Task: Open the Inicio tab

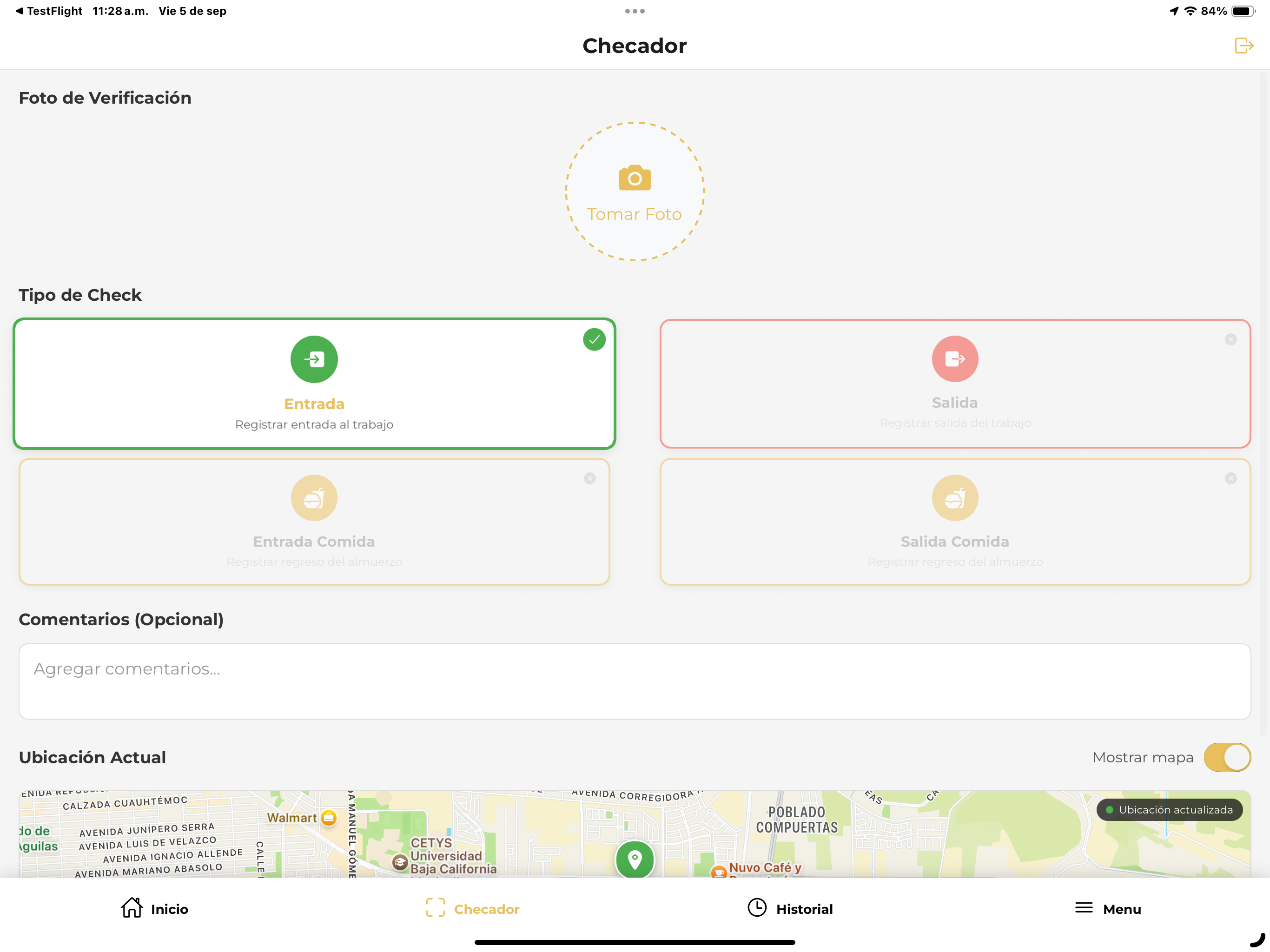Action: [x=154, y=909]
